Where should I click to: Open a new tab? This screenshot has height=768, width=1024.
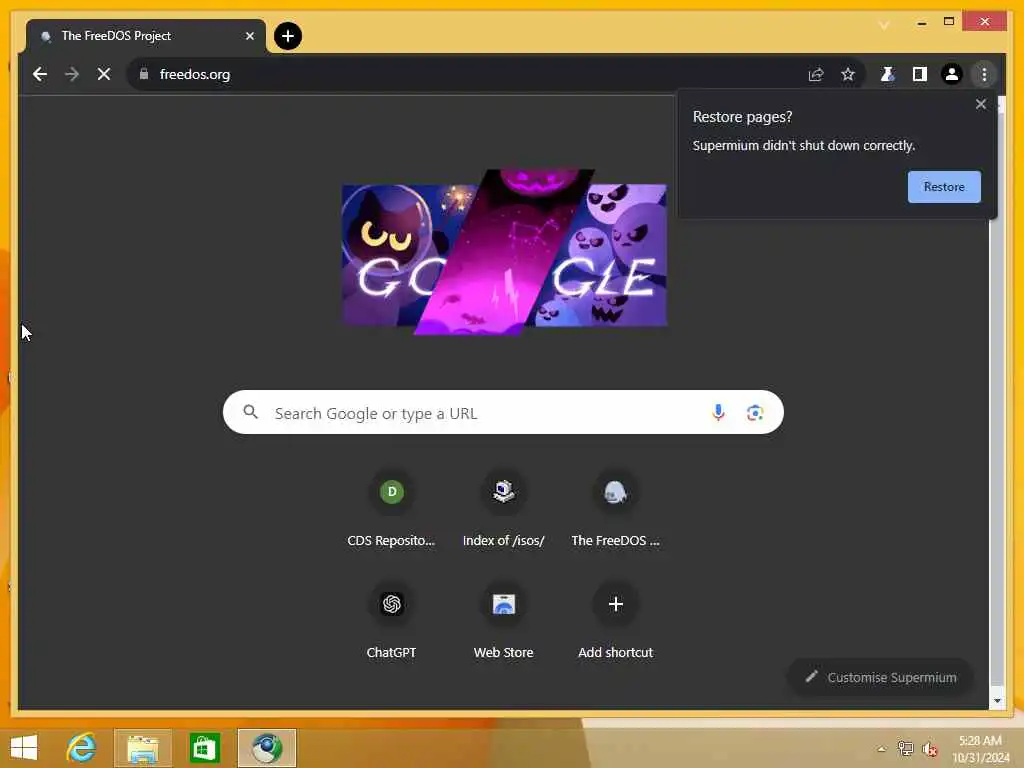point(288,36)
